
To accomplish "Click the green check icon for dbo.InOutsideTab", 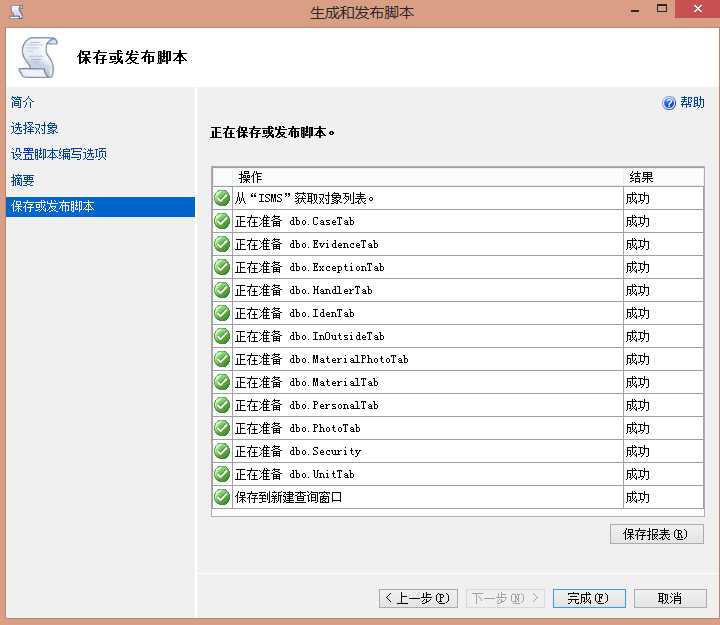I will point(222,336).
